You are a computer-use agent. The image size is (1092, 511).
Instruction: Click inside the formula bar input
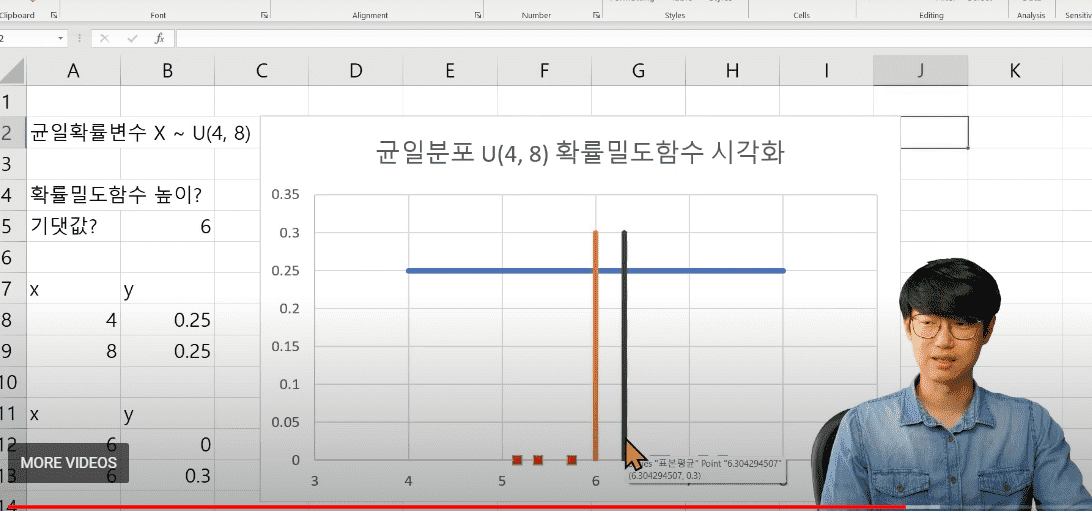pos(632,38)
